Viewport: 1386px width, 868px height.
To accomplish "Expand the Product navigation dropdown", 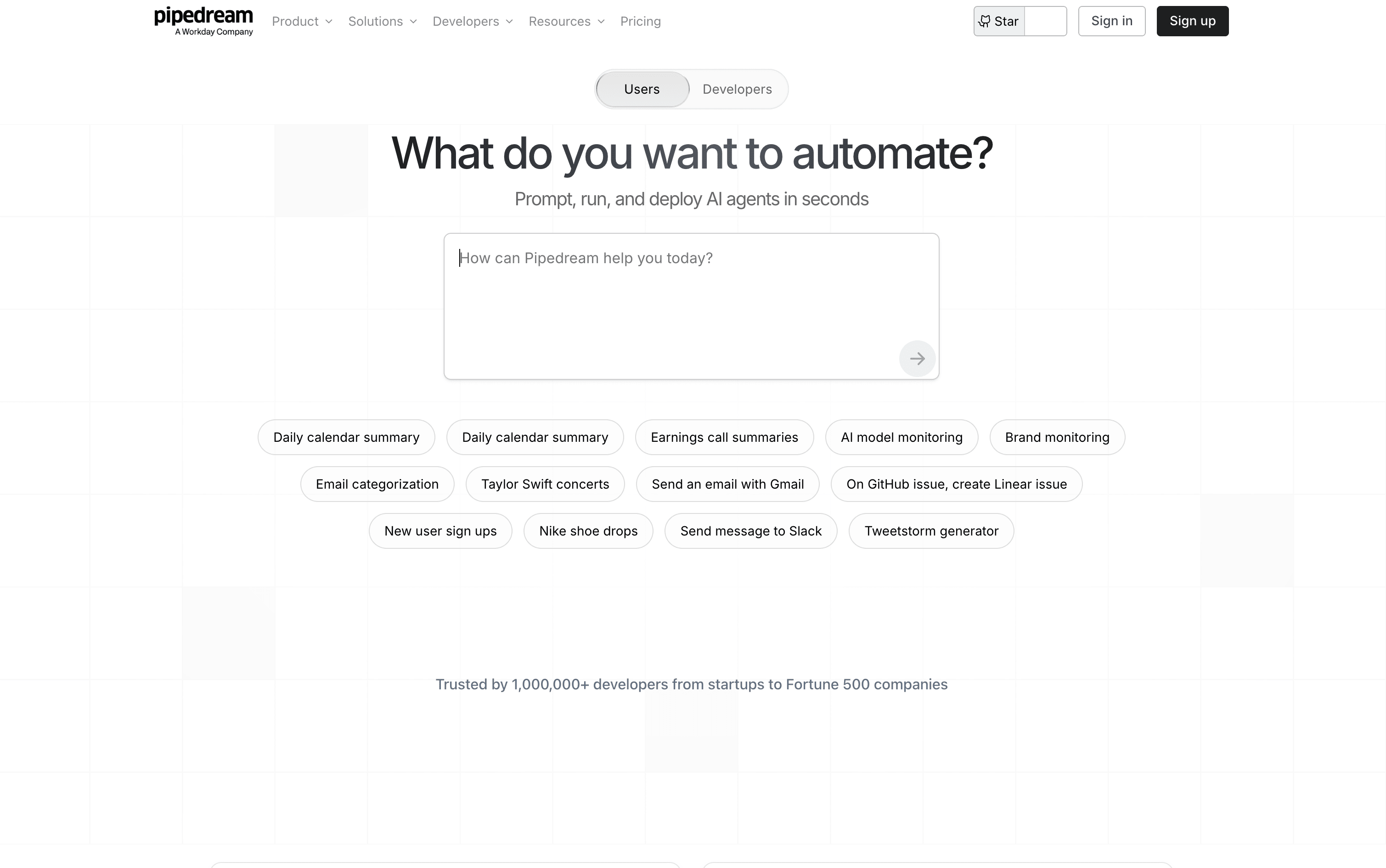I will click(x=302, y=21).
